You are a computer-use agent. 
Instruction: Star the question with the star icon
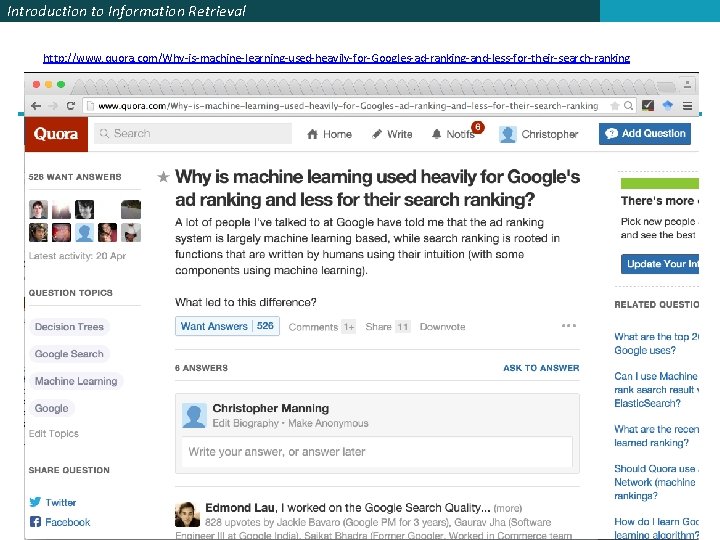point(163,177)
